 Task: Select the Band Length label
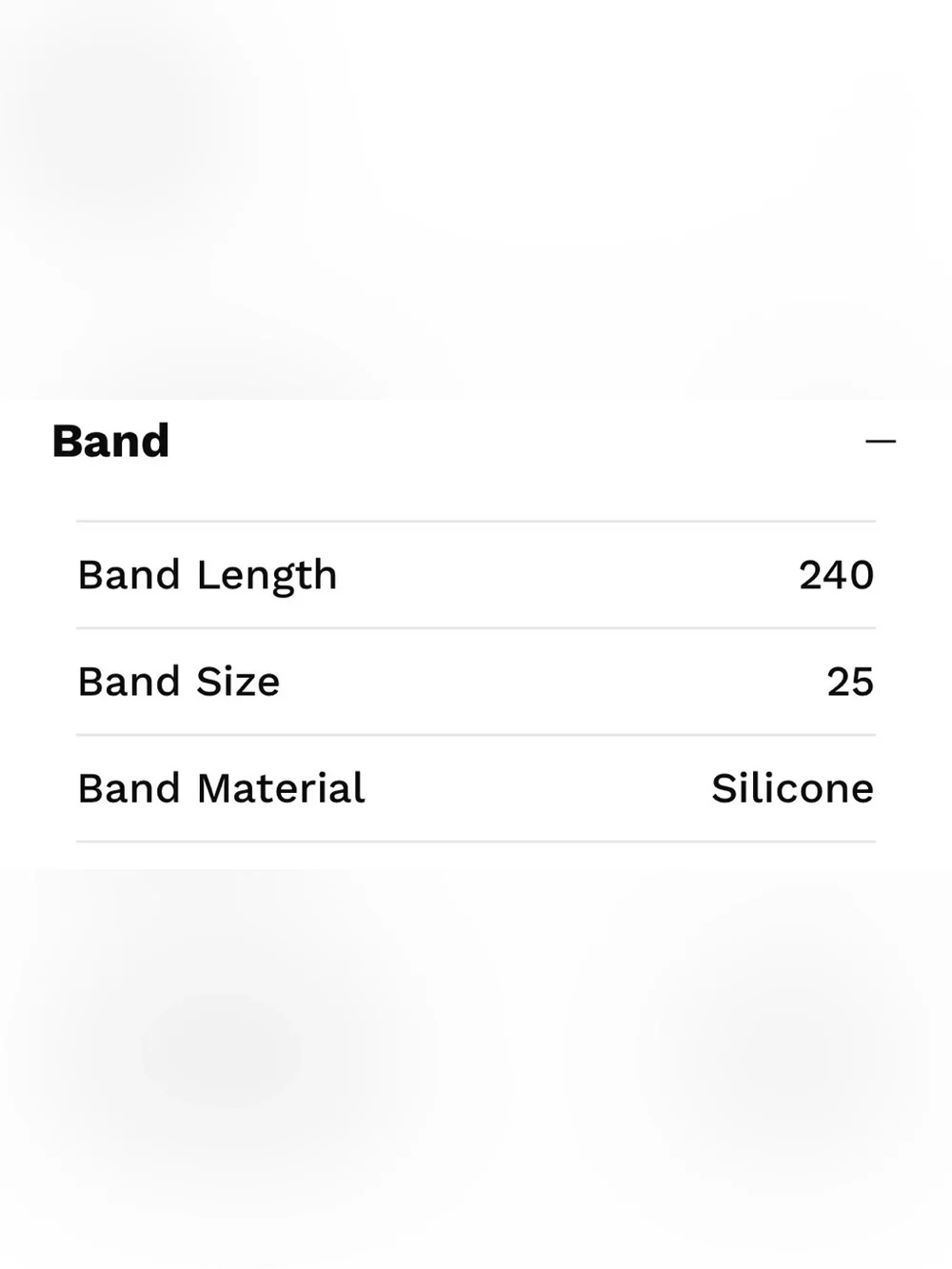208,576
